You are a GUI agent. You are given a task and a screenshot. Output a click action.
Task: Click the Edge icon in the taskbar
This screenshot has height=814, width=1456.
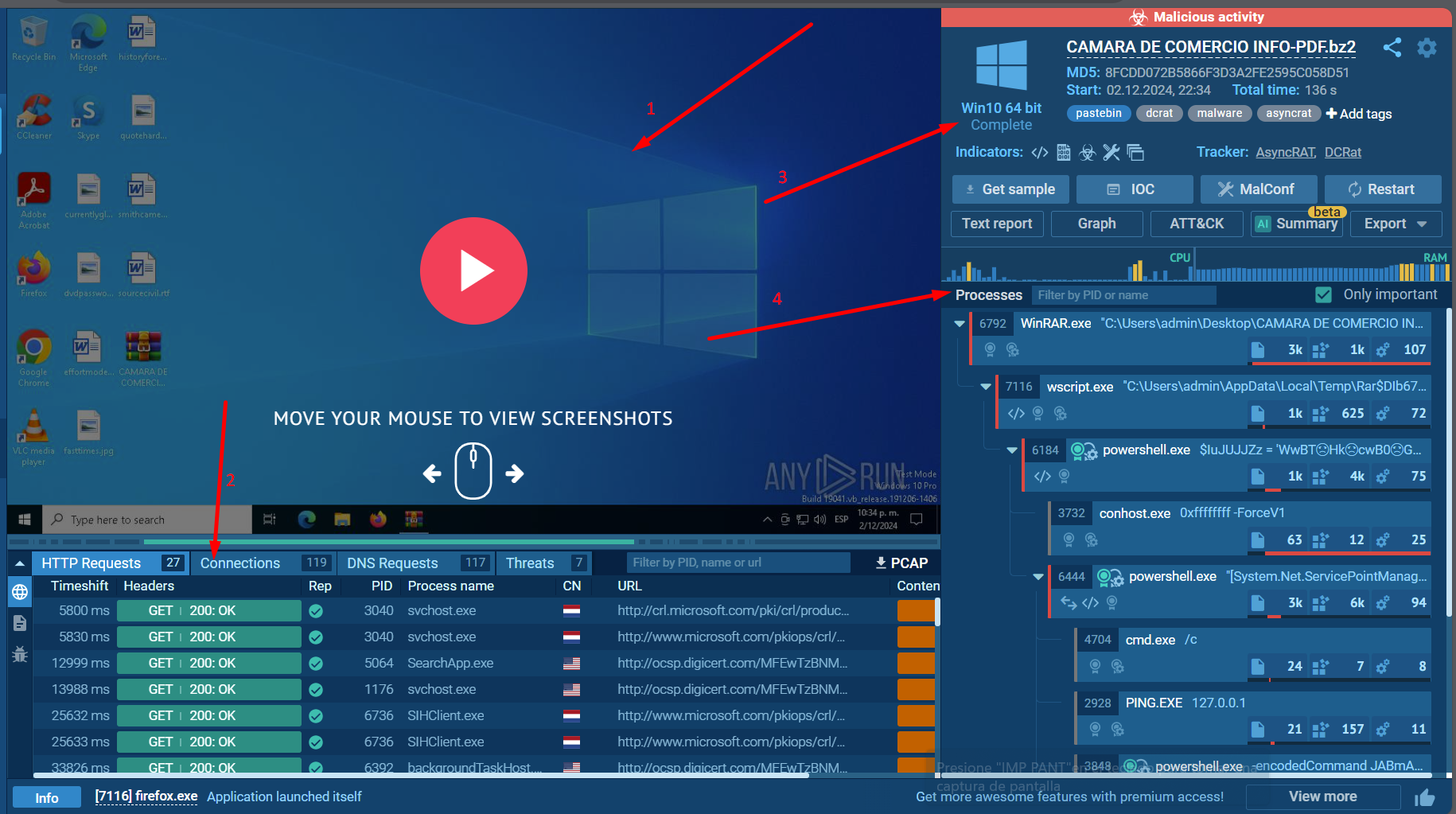[x=306, y=520]
